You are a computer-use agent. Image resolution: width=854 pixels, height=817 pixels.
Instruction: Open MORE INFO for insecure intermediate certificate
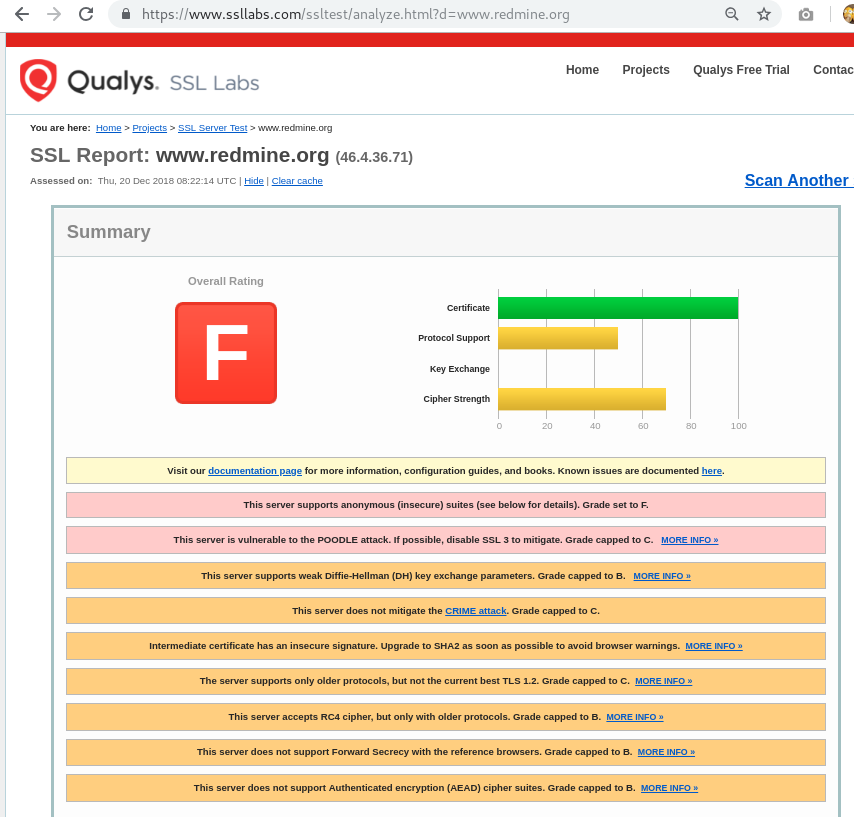coord(713,646)
